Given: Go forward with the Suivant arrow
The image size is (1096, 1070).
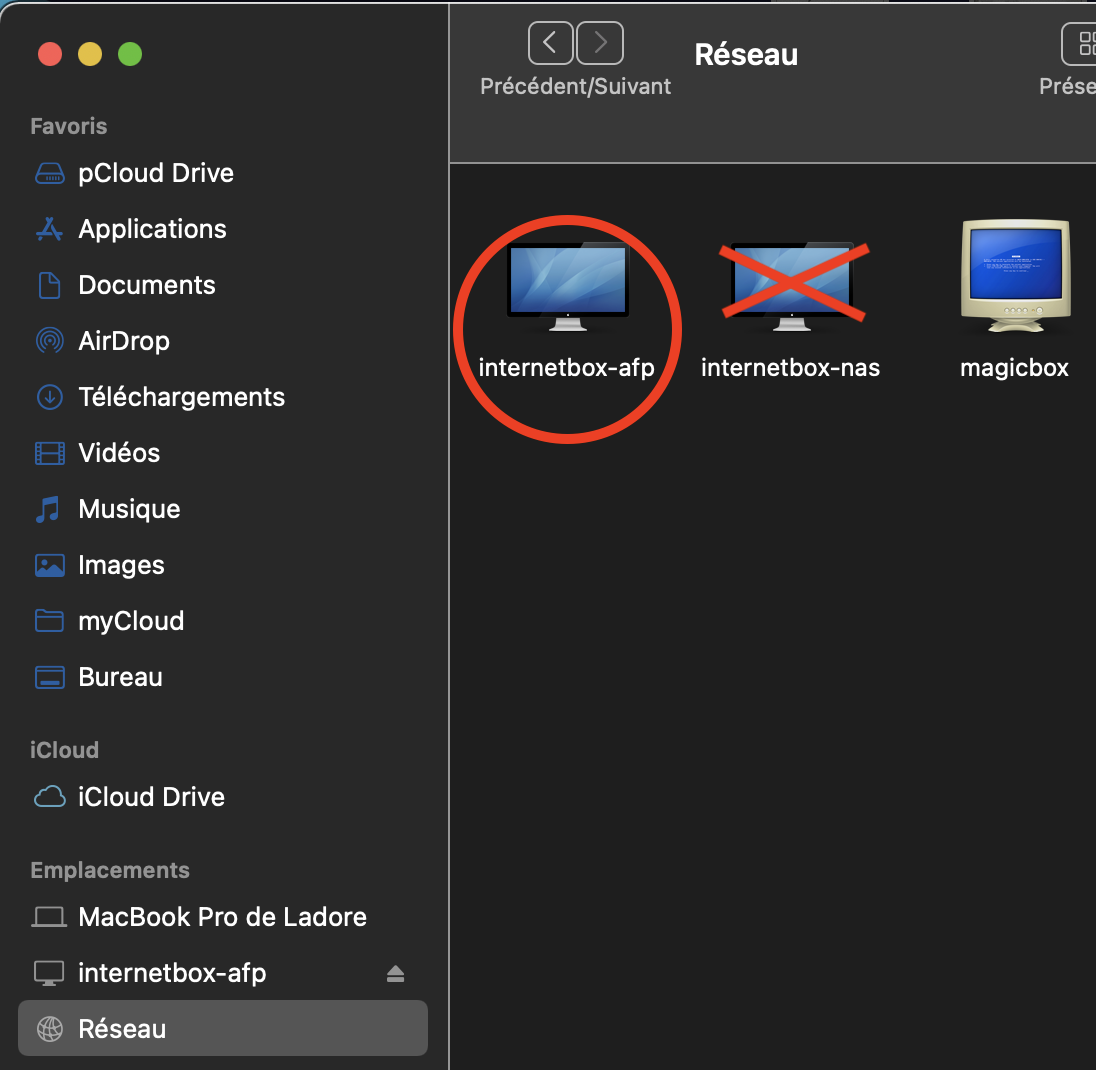Looking at the screenshot, I should (600, 43).
